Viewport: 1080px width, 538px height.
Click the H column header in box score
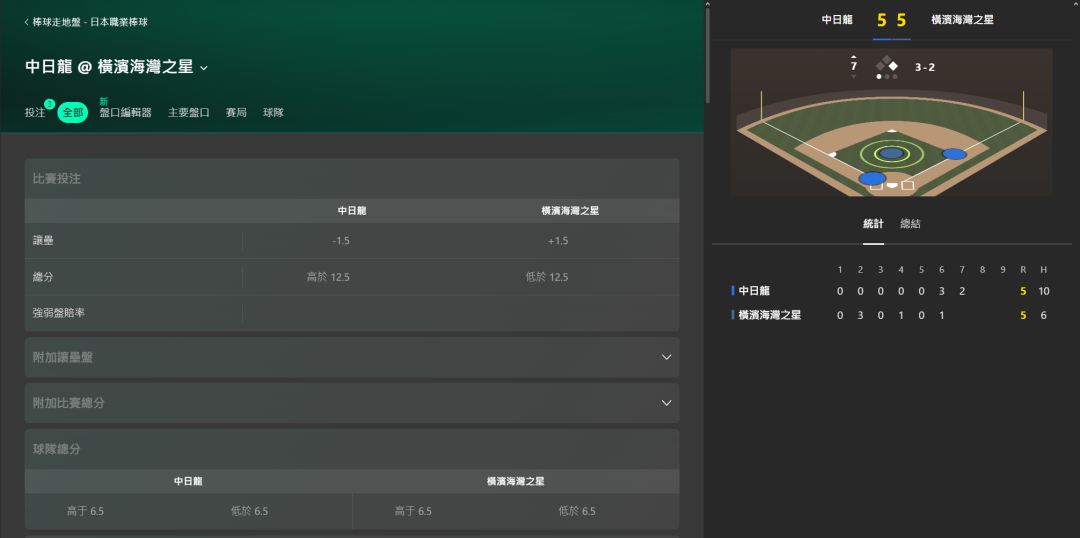pos(1043,269)
